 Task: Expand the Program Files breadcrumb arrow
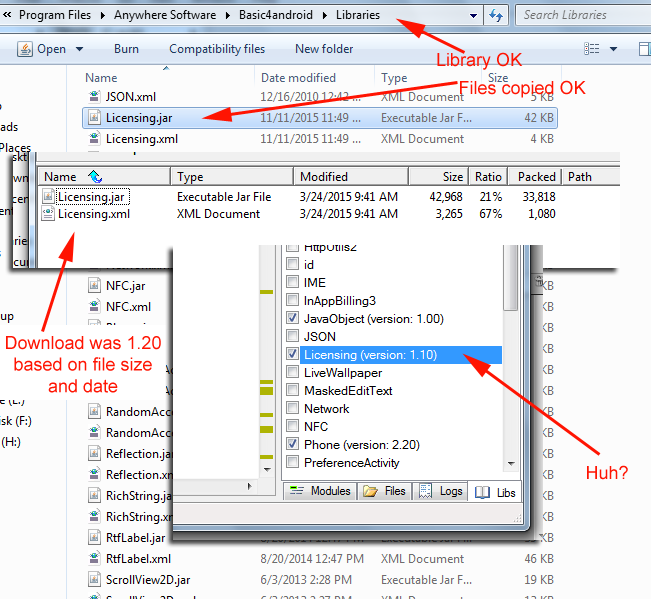tap(103, 15)
